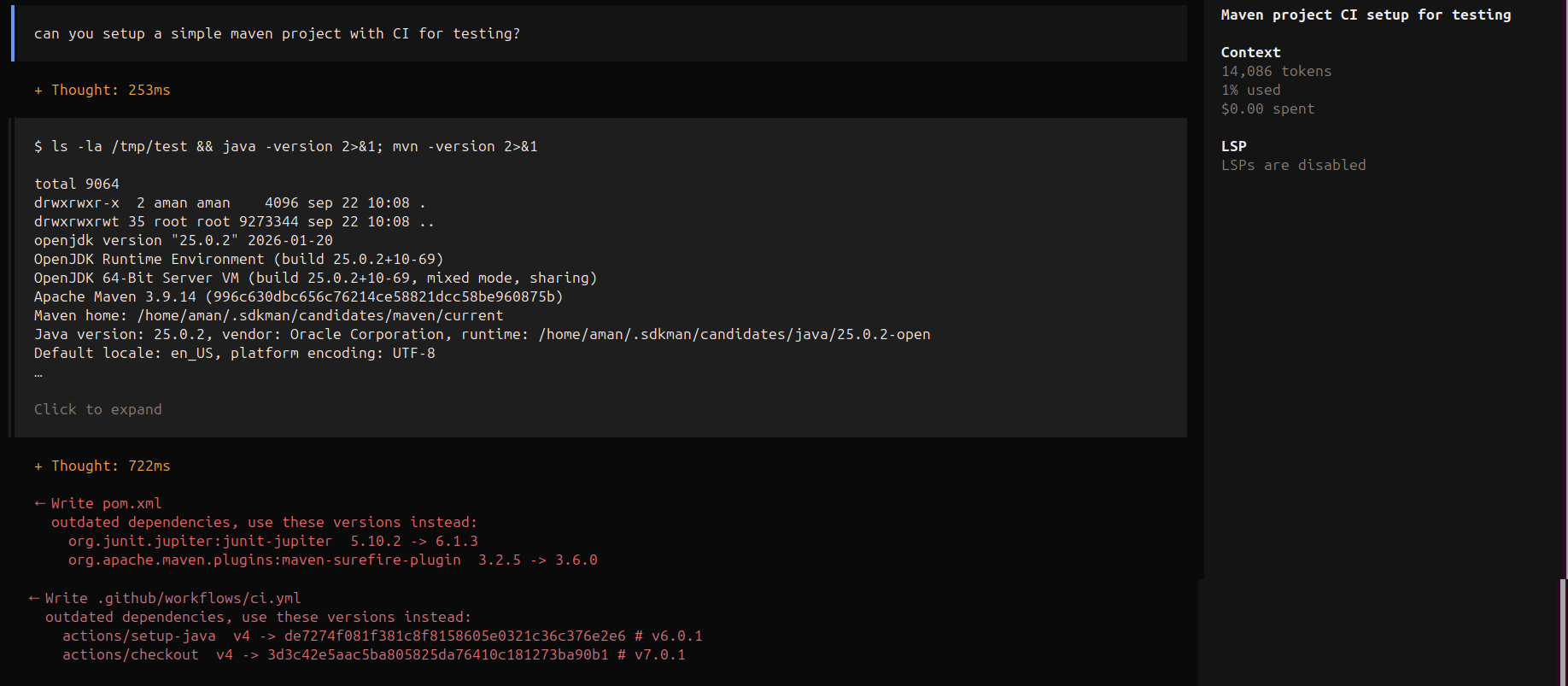This screenshot has height=686, width=1568.
Task: Click the 'Context' heading in sidebar
Action: (x=1250, y=52)
